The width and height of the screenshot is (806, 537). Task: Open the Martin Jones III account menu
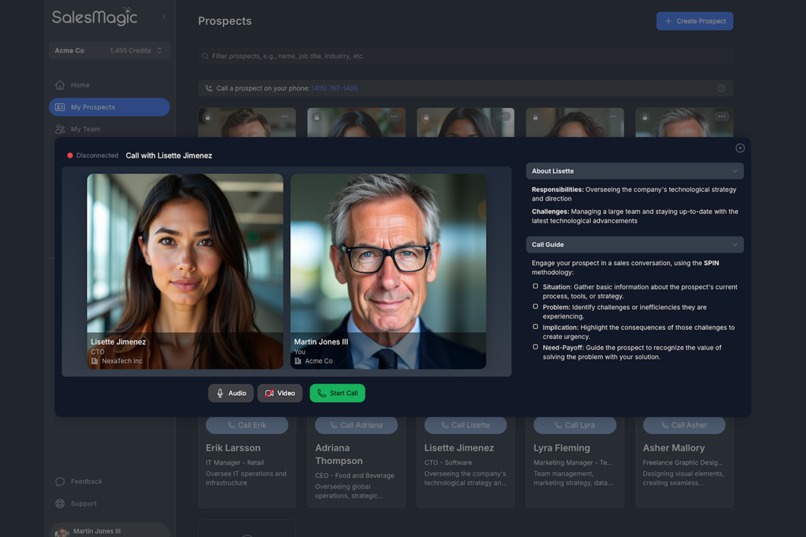(x=109, y=531)
